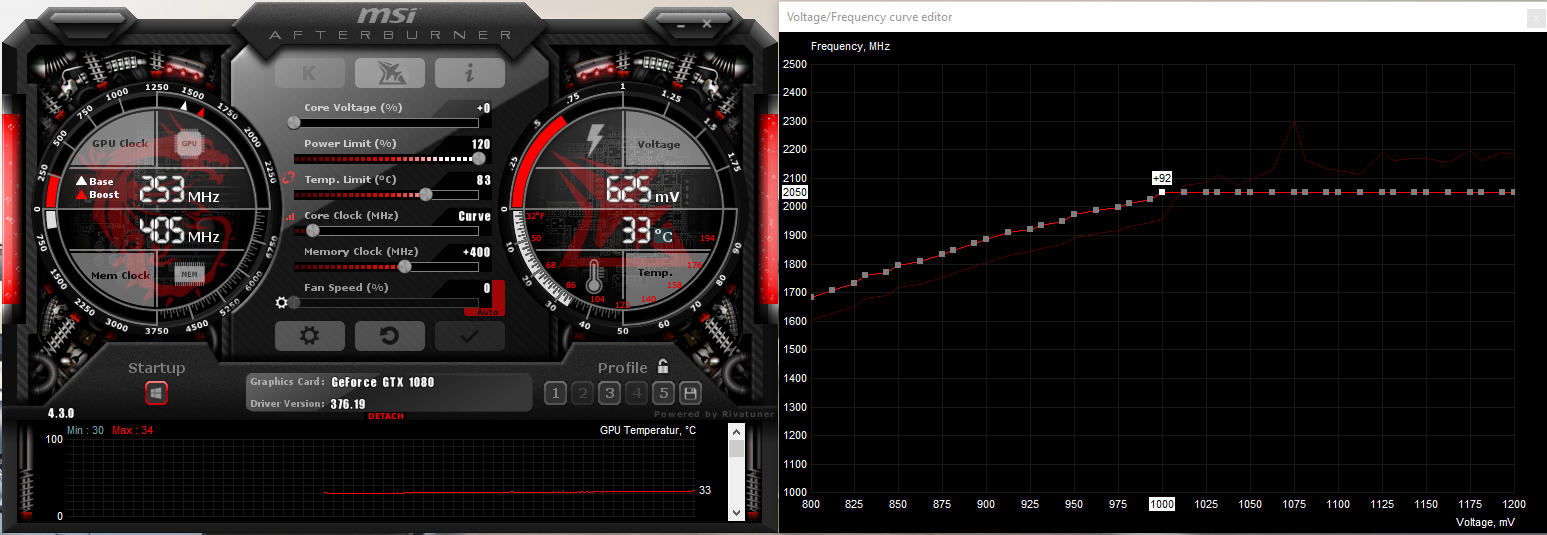Image resolution: width=1547 pixels, height=535 pixels.
Task: Click the driver version 376.19 text
Action: (x=346, y=404)
